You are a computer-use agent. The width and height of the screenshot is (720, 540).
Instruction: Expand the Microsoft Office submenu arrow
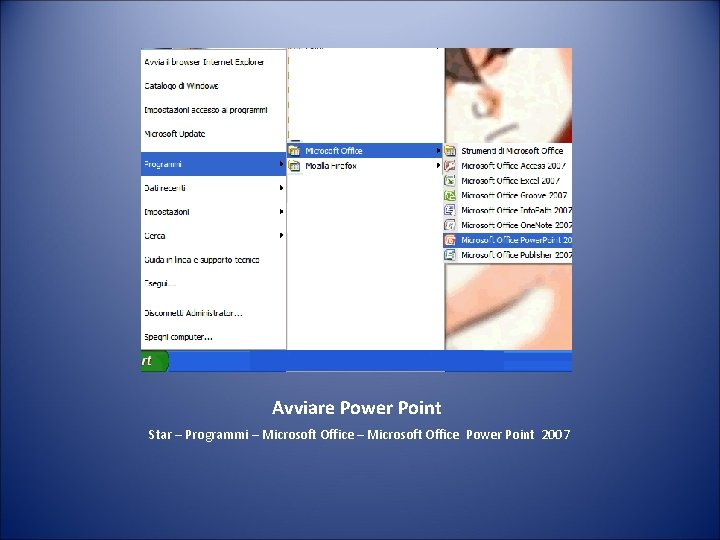438,151
